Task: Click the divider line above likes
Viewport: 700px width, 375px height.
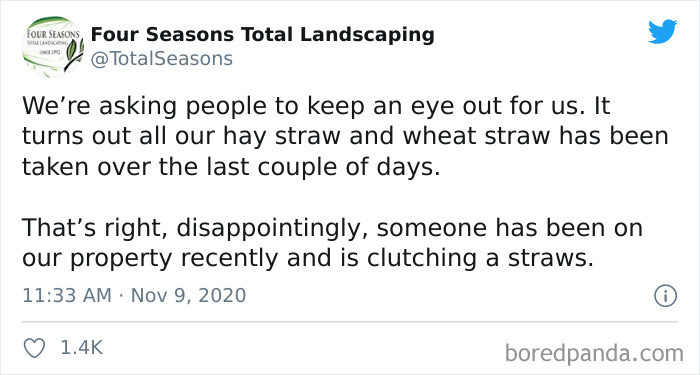Action: point(350,322)
